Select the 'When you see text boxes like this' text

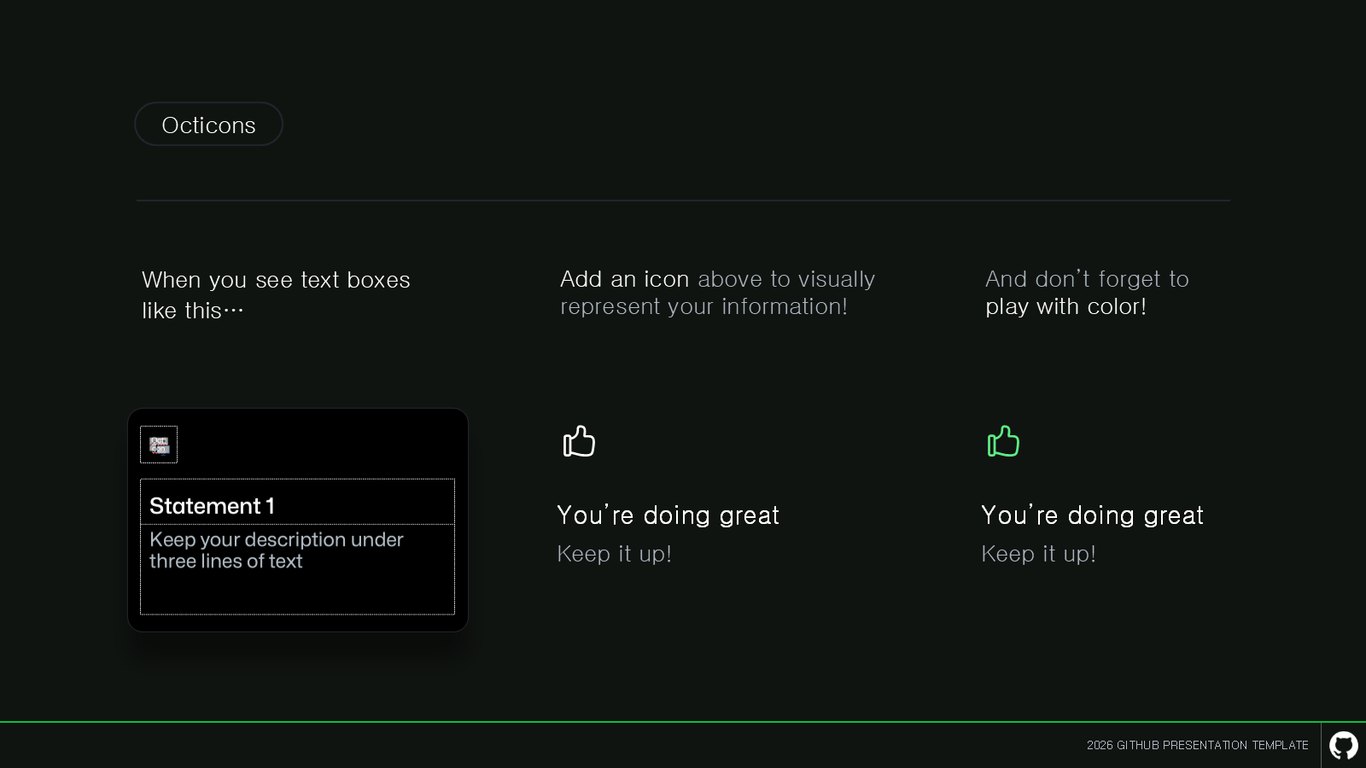tap(276, 295)
